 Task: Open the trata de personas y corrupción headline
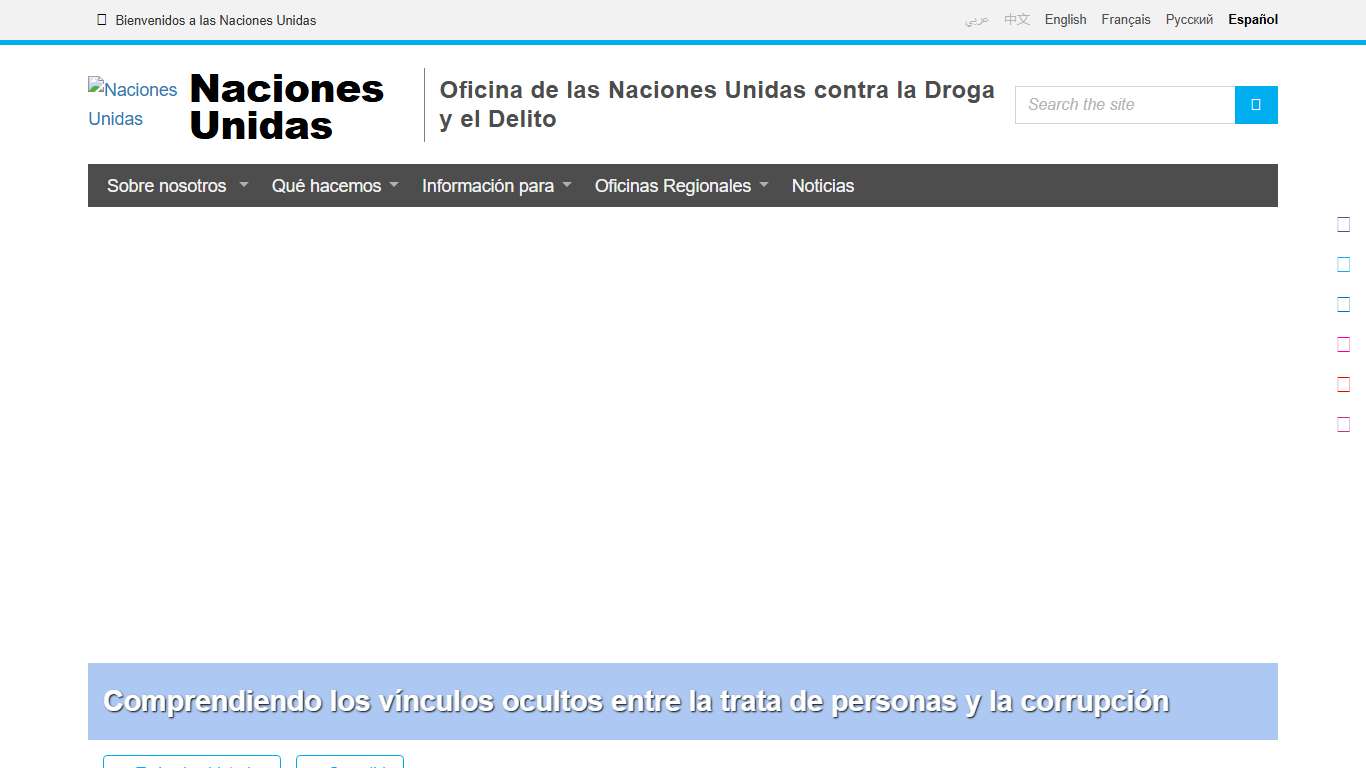(636, 701)
